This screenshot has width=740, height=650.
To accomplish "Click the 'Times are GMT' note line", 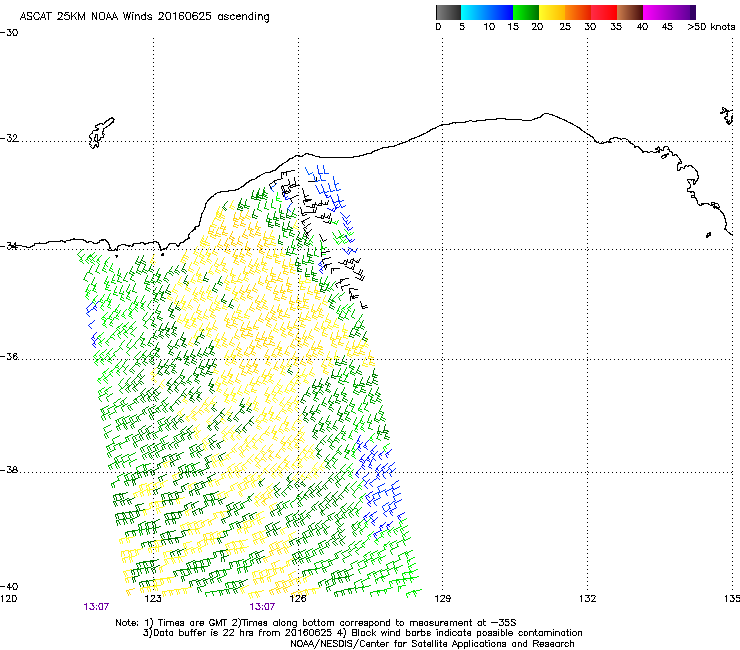I will tap(316, 623).
